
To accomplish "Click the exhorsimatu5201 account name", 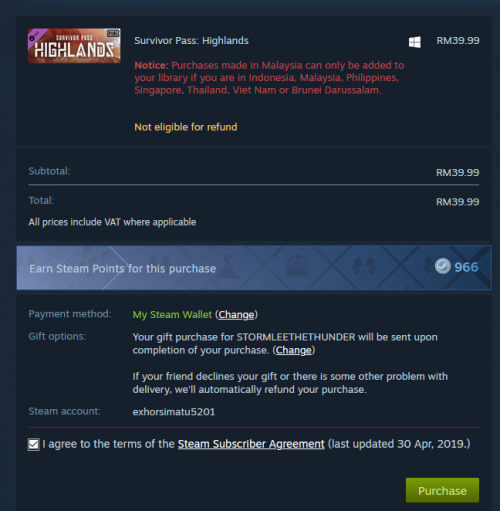I will coord(174,412).
